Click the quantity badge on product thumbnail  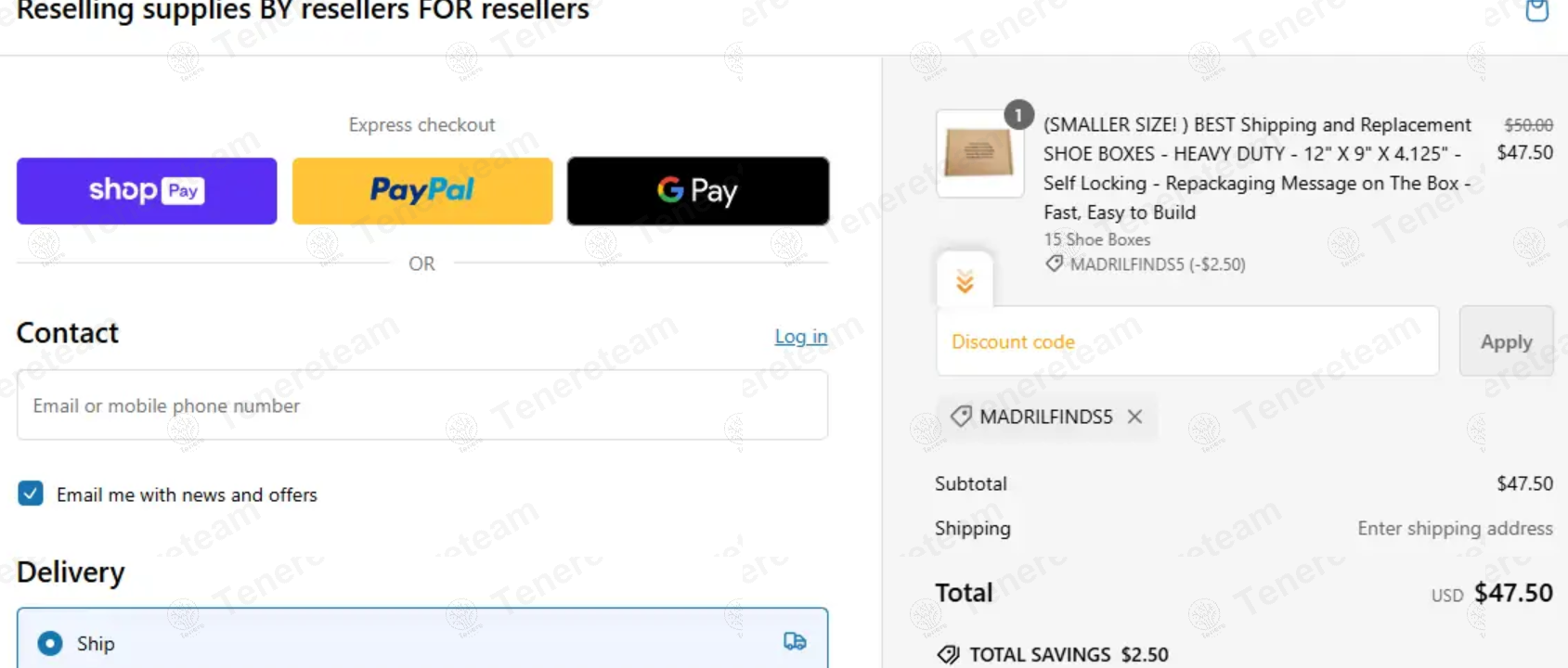1018,114
